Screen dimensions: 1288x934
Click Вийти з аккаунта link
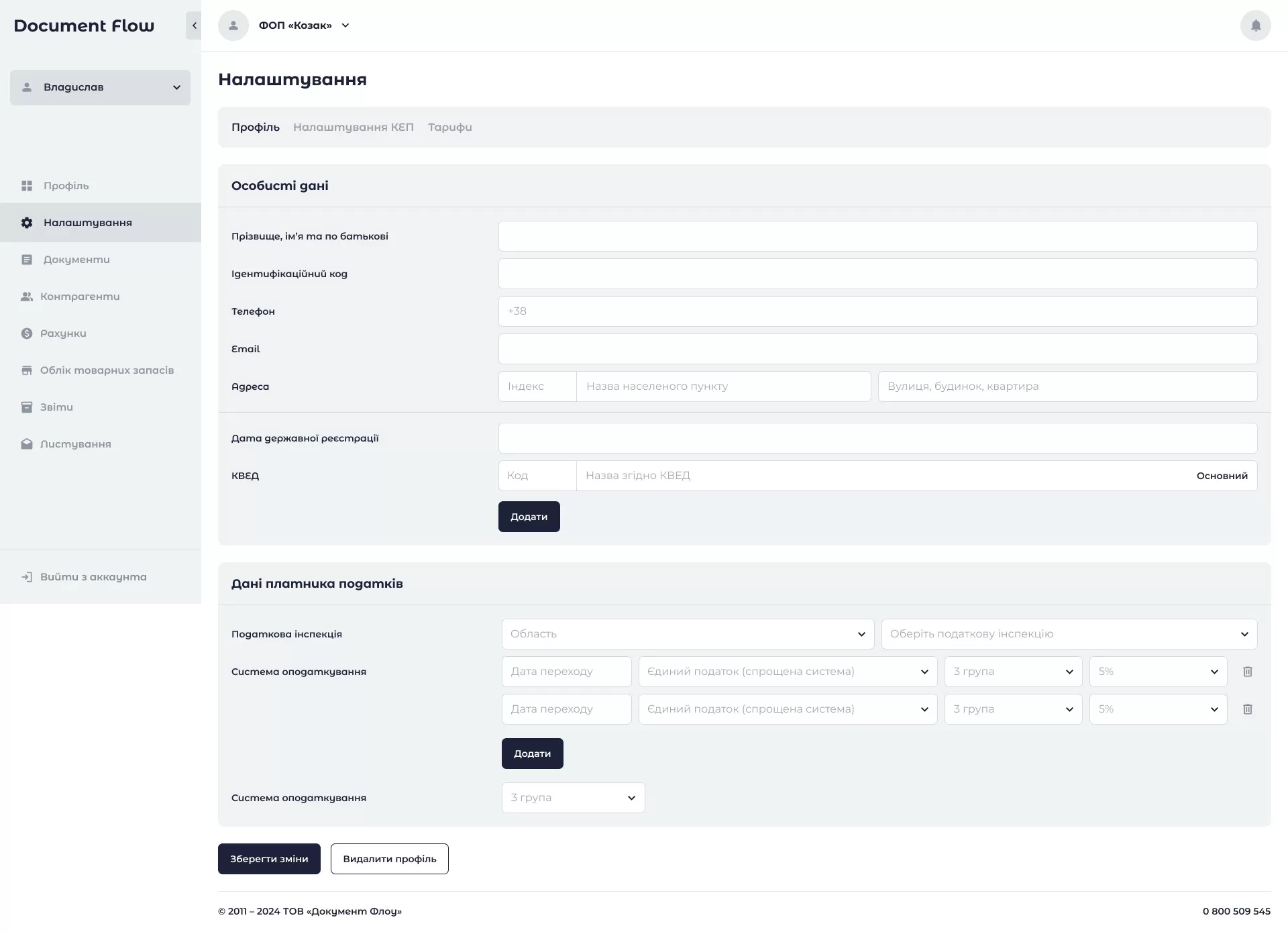[x=93, y=577]
